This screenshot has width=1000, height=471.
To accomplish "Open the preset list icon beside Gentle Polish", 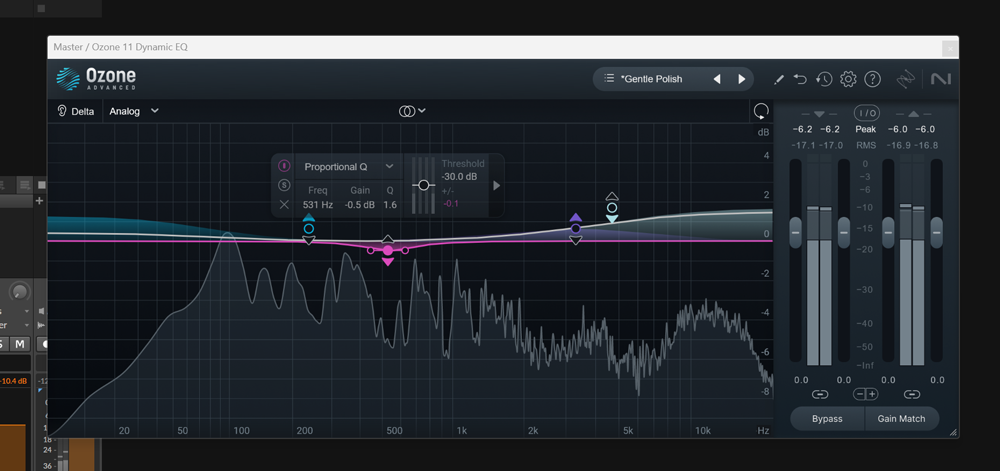I will point(609,78).
